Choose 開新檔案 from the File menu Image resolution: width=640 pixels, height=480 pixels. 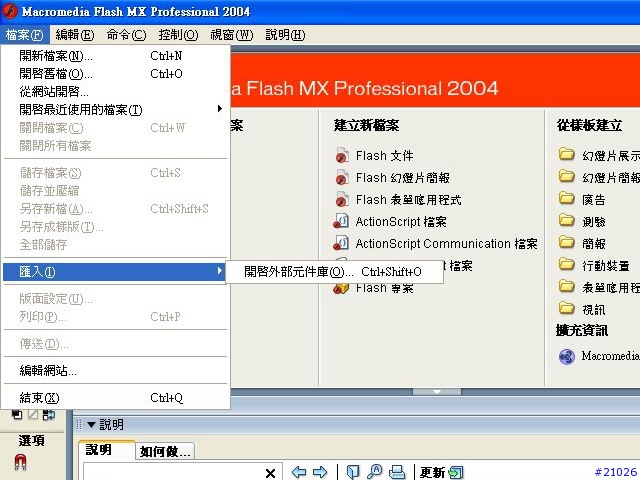(x=115, y=56)
